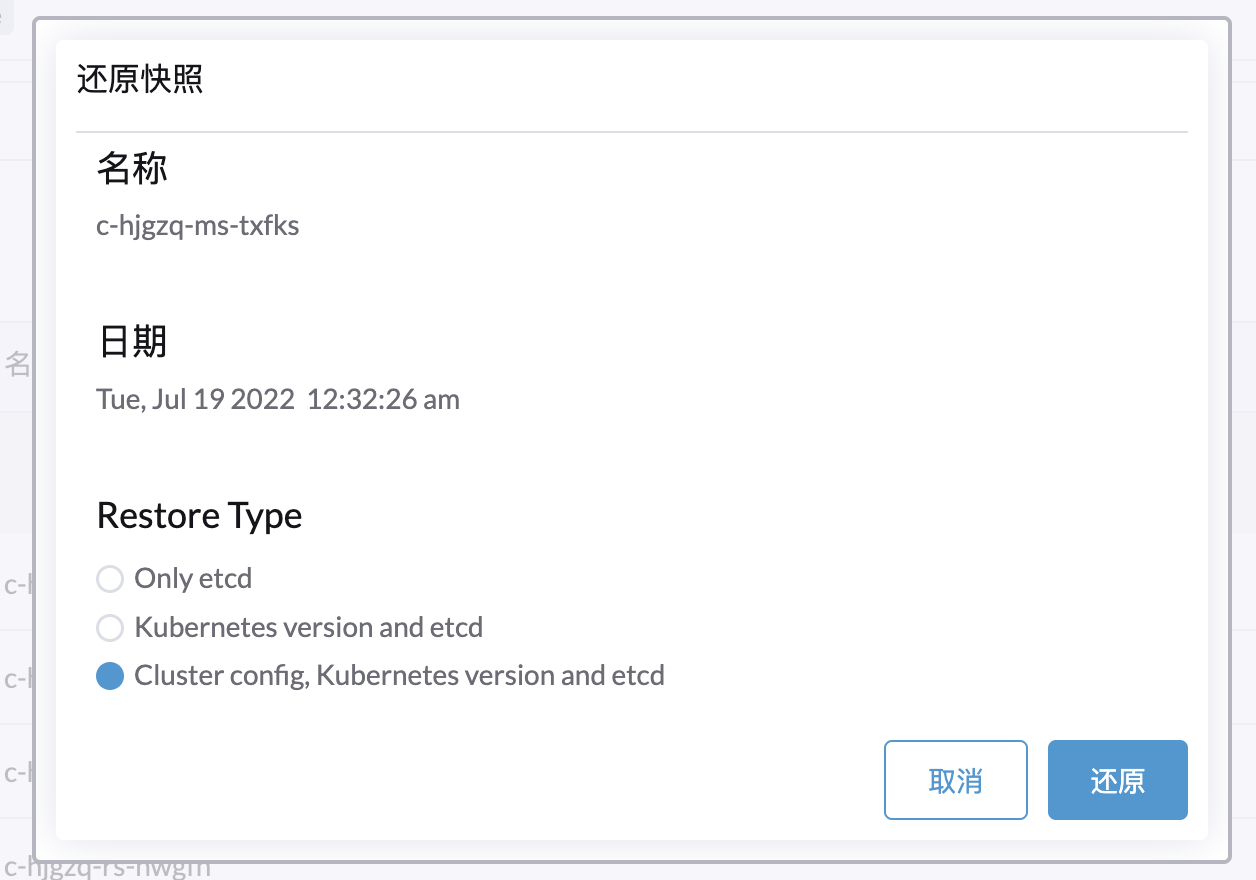Click the 还原 button to restore
Screen dimensions: 1256x880
pos(1117,780)
